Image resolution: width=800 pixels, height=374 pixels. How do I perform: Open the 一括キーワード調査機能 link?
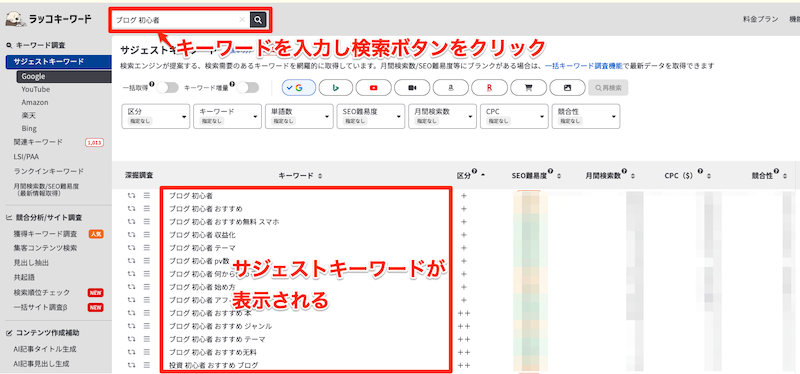coord(583,66)
